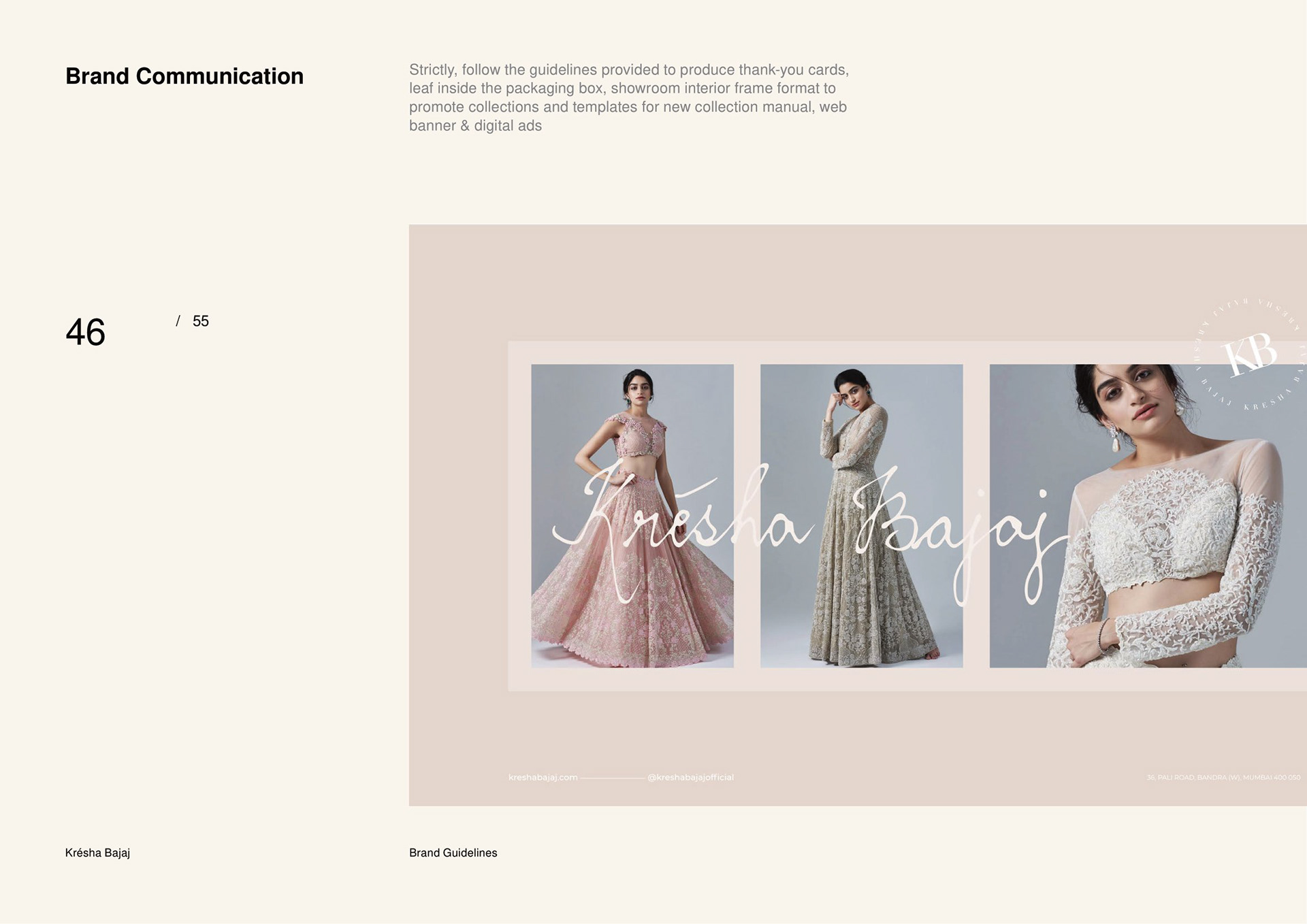Click the total page count 55
1307x924 pixels.
[x=200, y=321]
